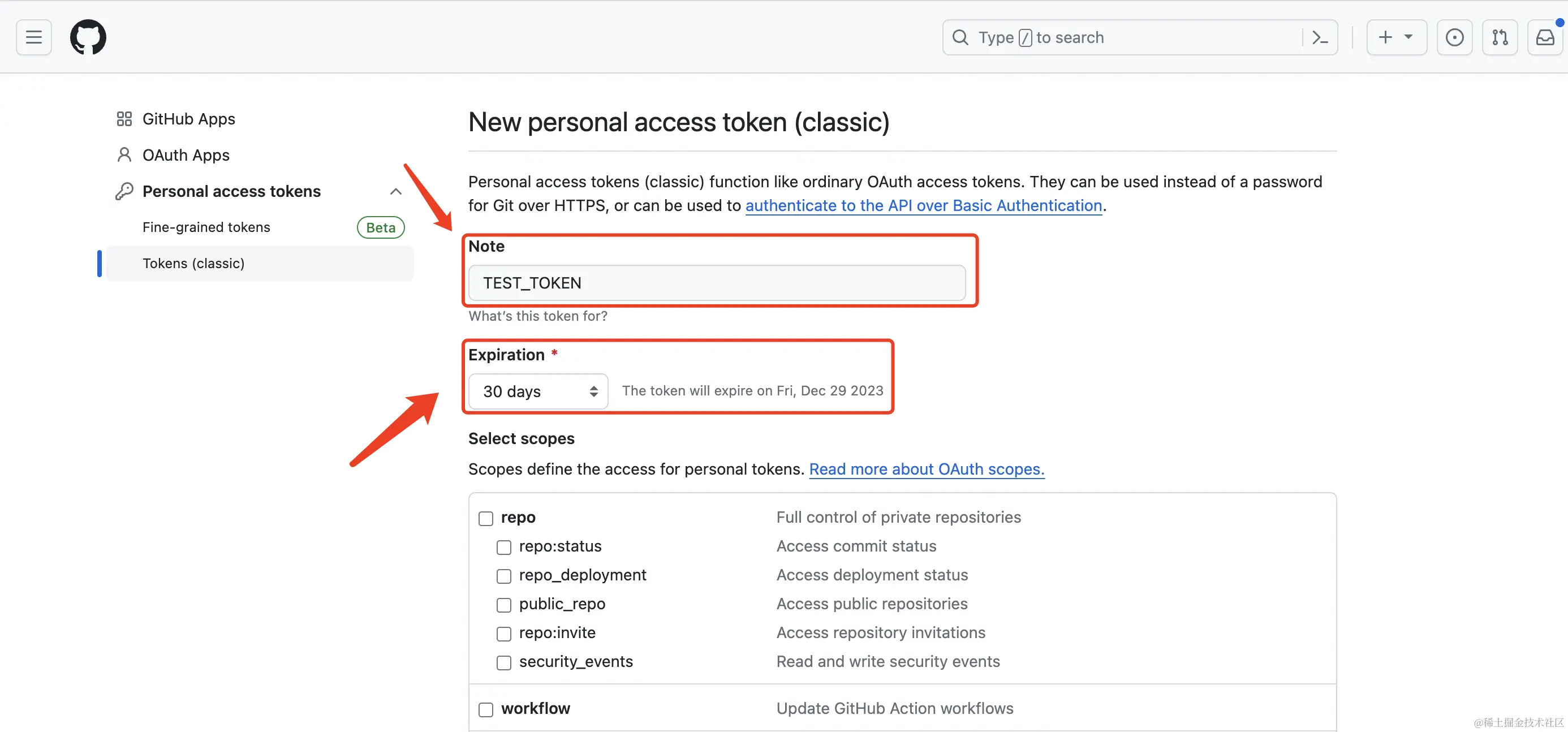The height and width of the screenshot is (732, 1568).
Task: Expand the create-new dropdown arrow
Action: tap(1408, 37)
